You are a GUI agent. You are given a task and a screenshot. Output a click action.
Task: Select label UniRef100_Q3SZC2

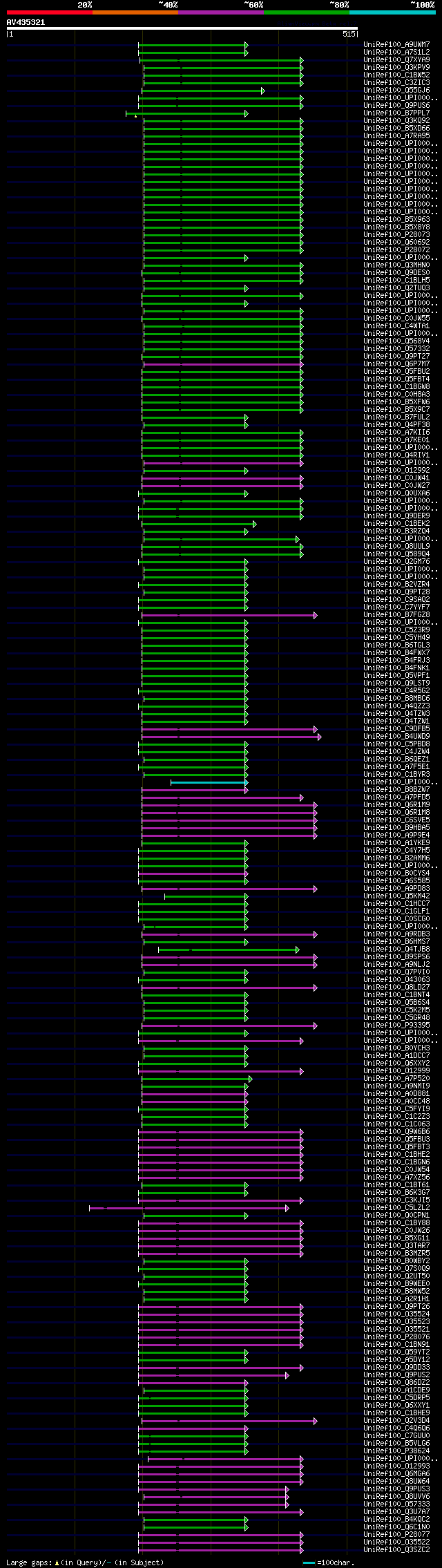click(x=396, y=1550)
